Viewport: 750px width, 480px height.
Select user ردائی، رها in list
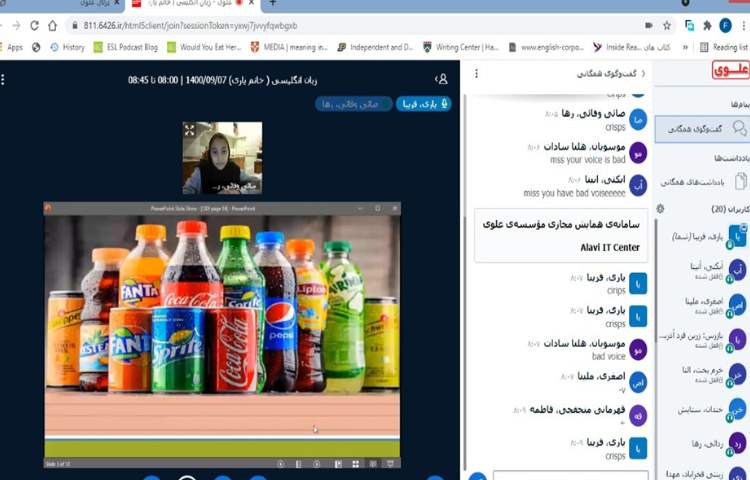click(x=706, y=444)
